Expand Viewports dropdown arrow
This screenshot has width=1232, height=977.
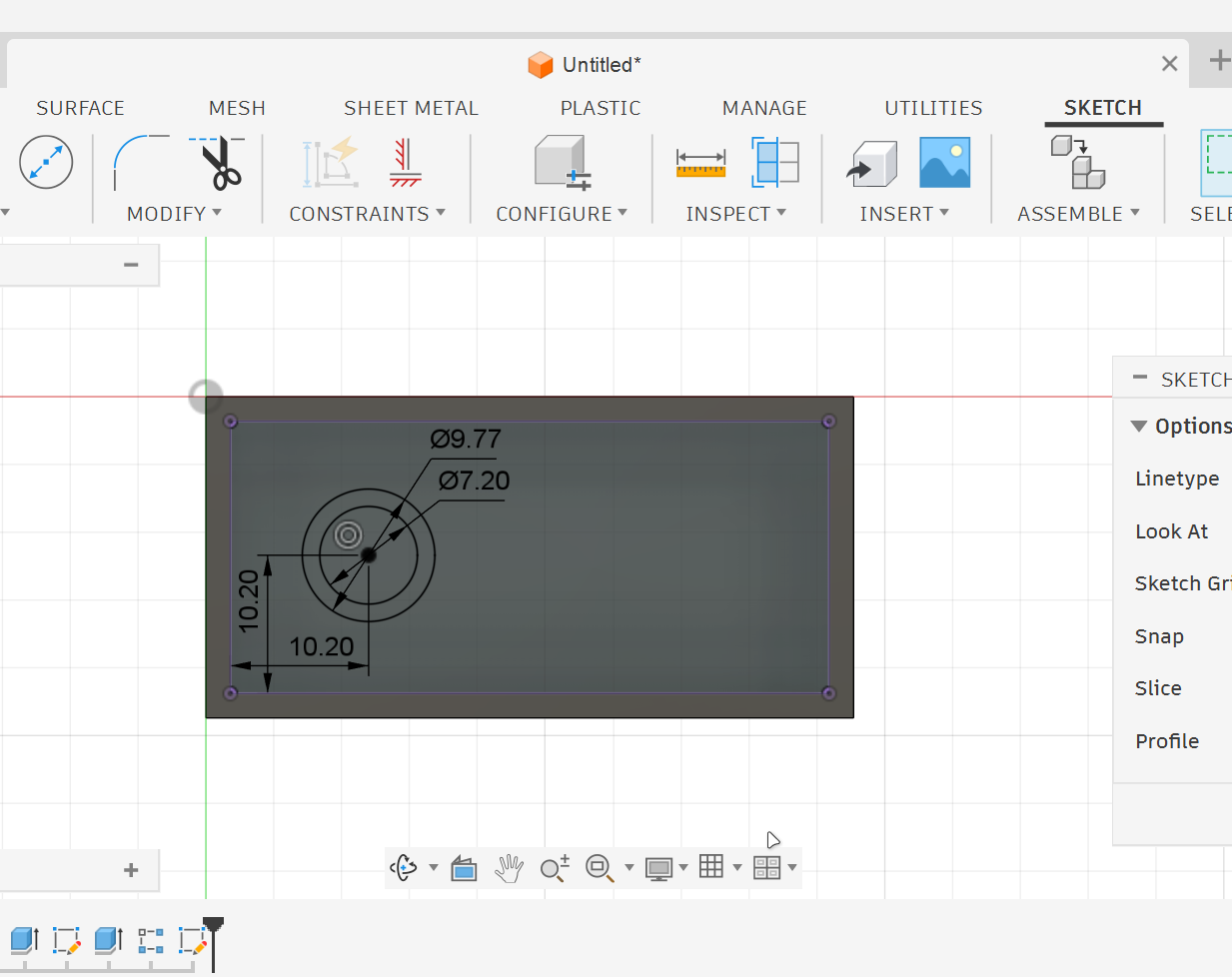point(792,867)
